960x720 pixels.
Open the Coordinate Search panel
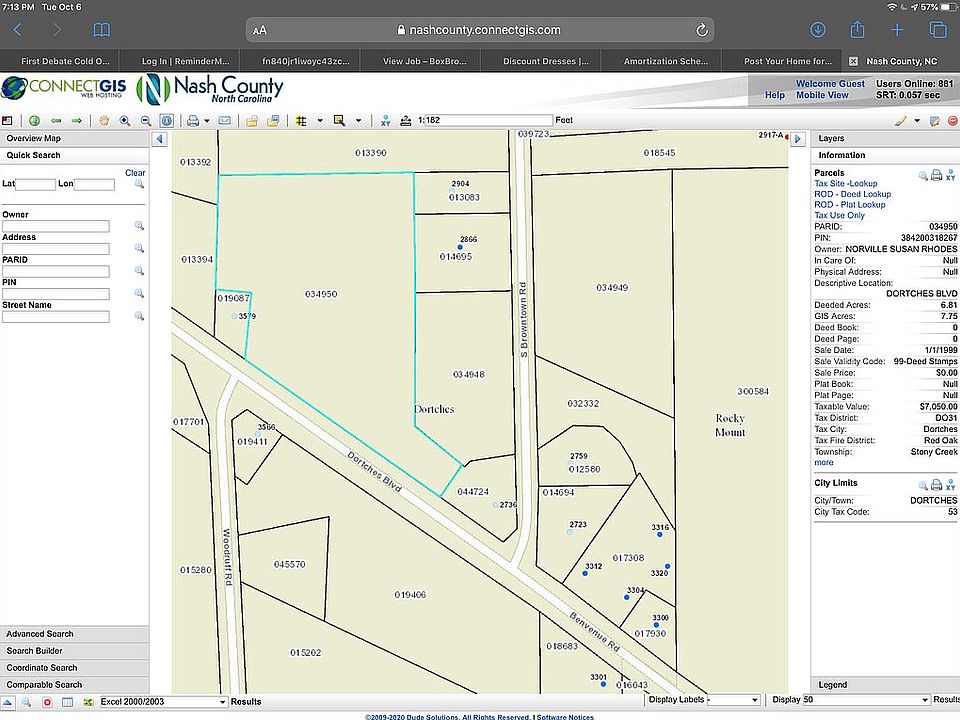pyautogui.click(x=74, y=668)
